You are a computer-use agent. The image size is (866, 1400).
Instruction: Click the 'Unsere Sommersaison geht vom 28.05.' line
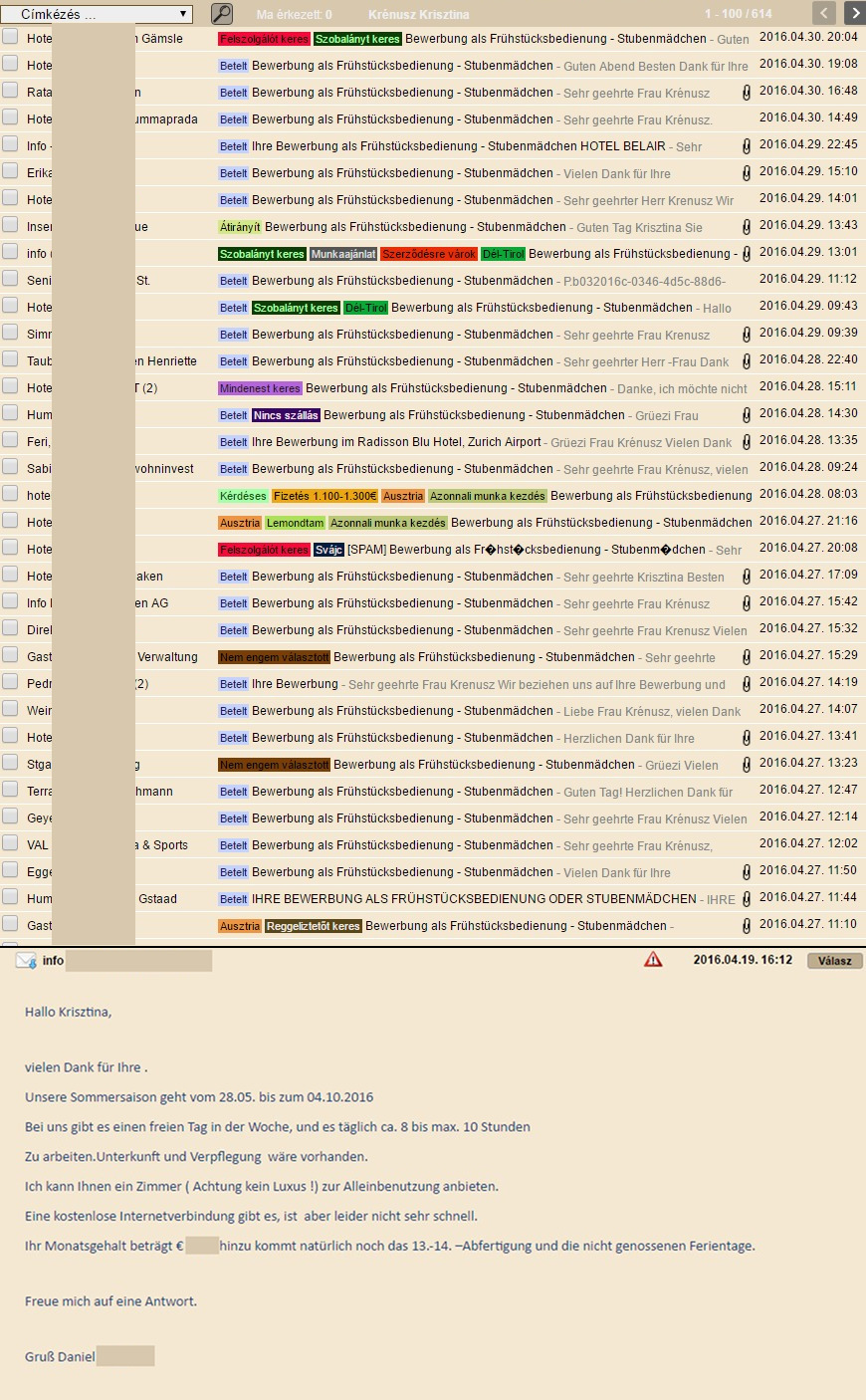(199, 1097)
